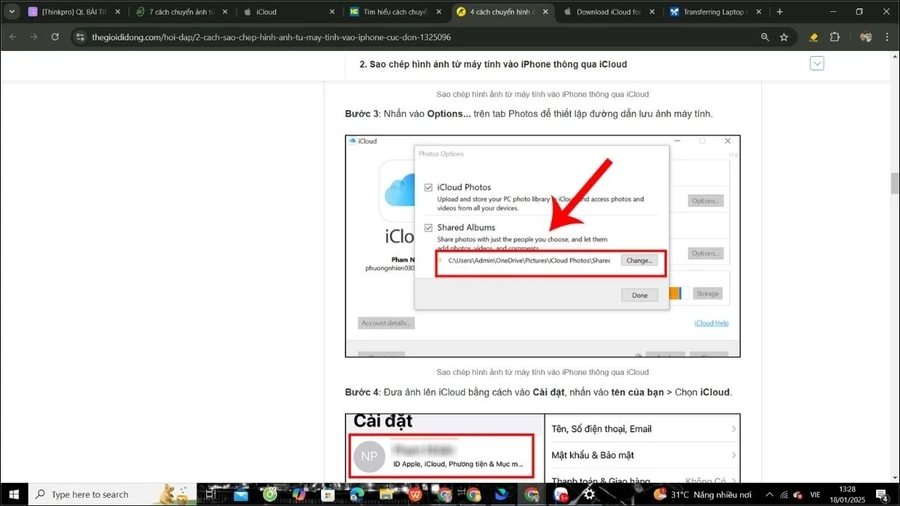Click the 'Bước 3' instruction text
900x506 pixels.
click(x=529, y=114)
